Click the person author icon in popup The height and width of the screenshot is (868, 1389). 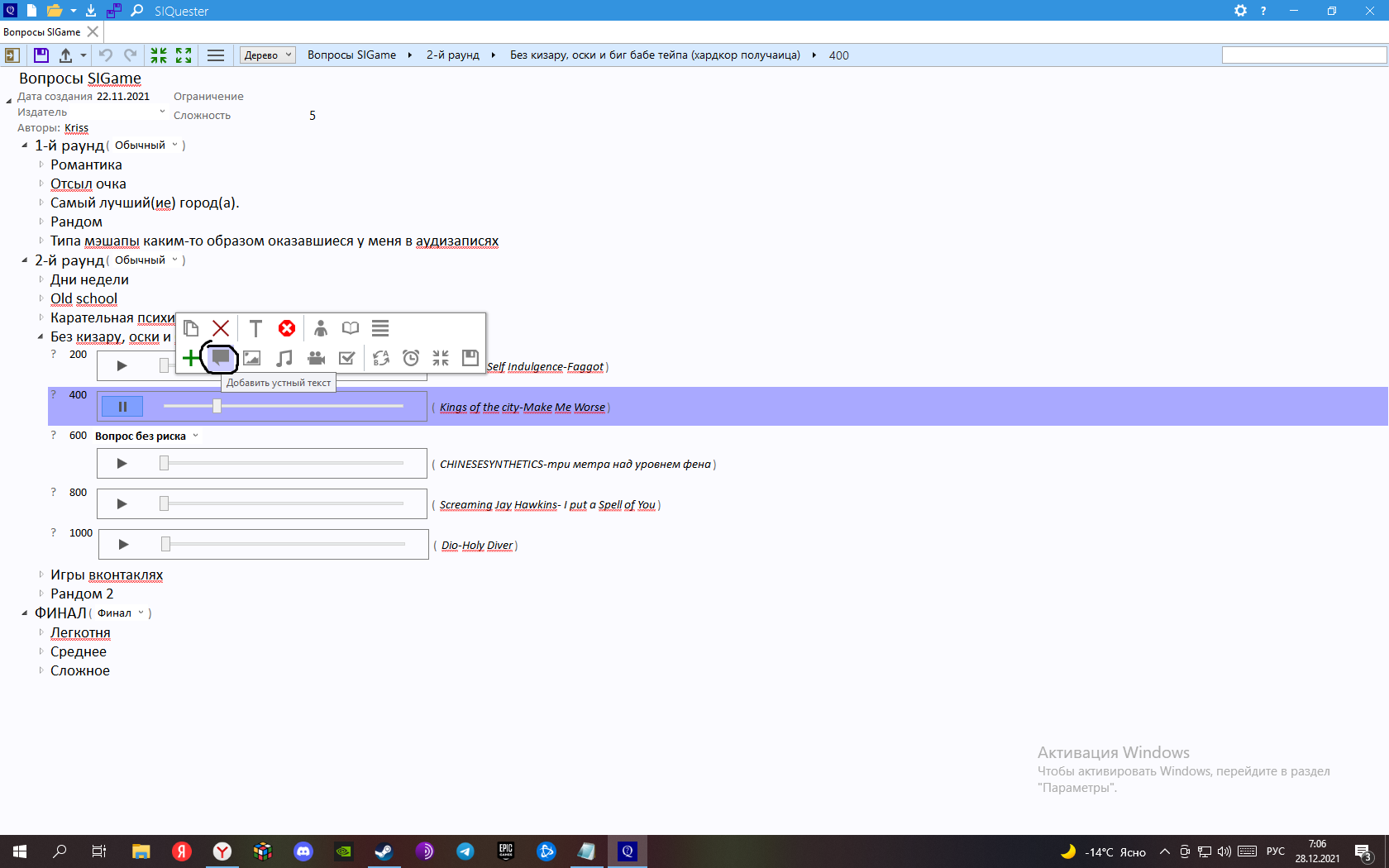point(321,328)
